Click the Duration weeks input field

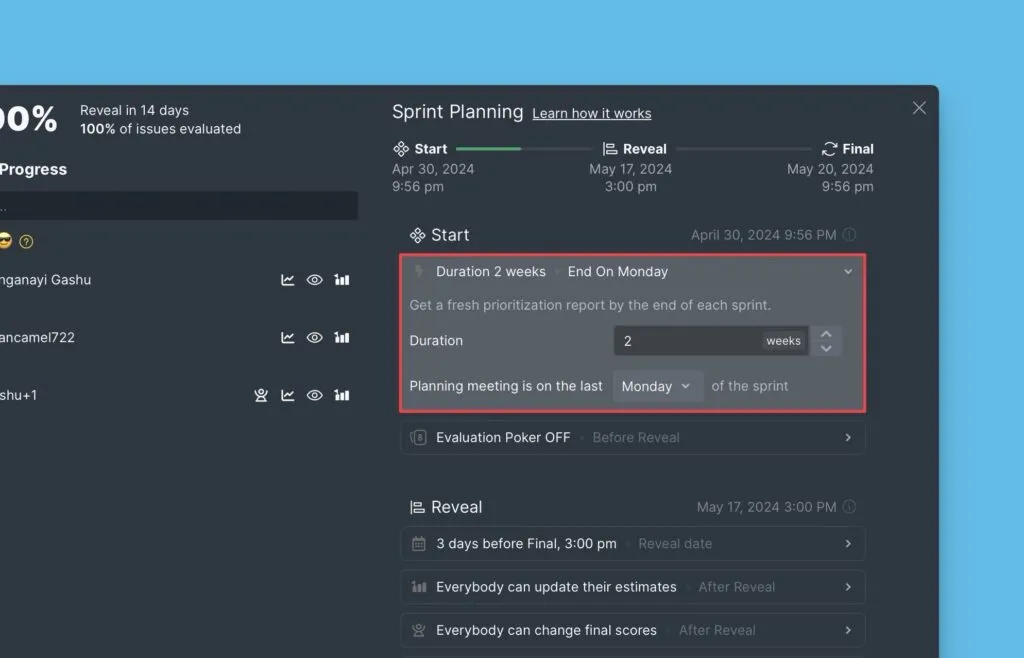point(687,341)
